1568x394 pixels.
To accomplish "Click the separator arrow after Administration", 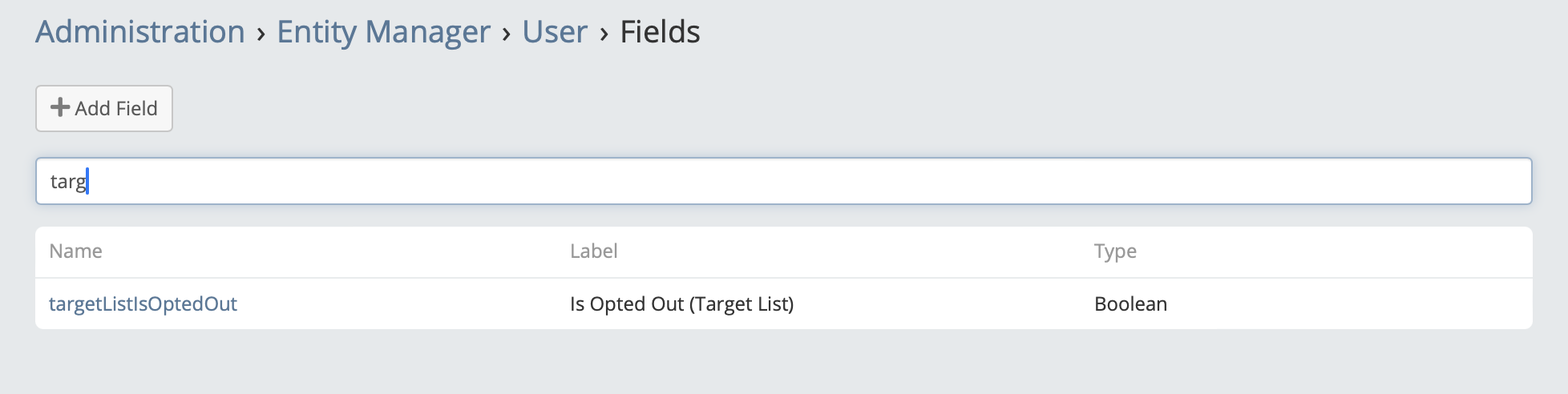I will coord(261,33).
